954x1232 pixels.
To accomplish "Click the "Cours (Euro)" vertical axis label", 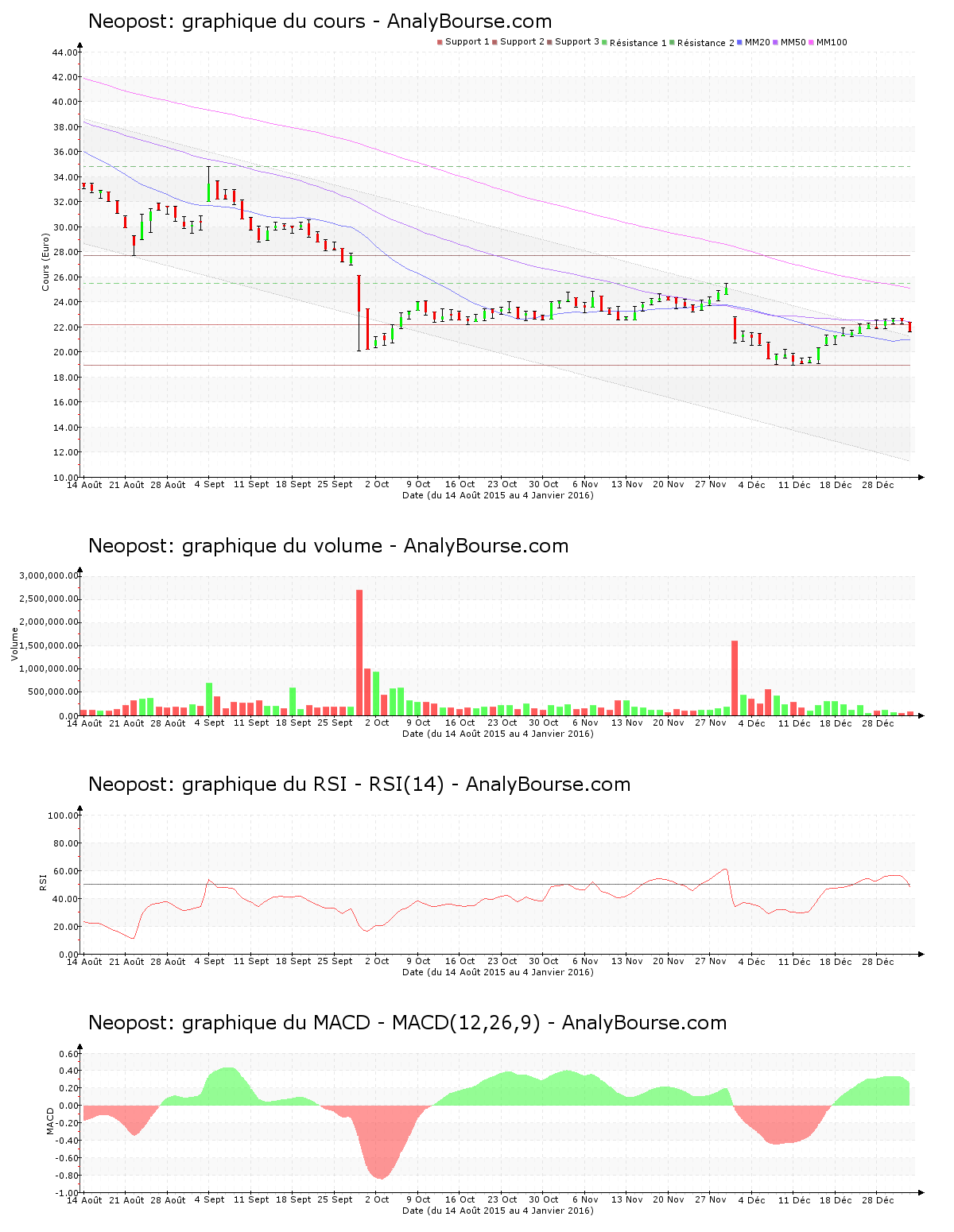I will (45, 262).
